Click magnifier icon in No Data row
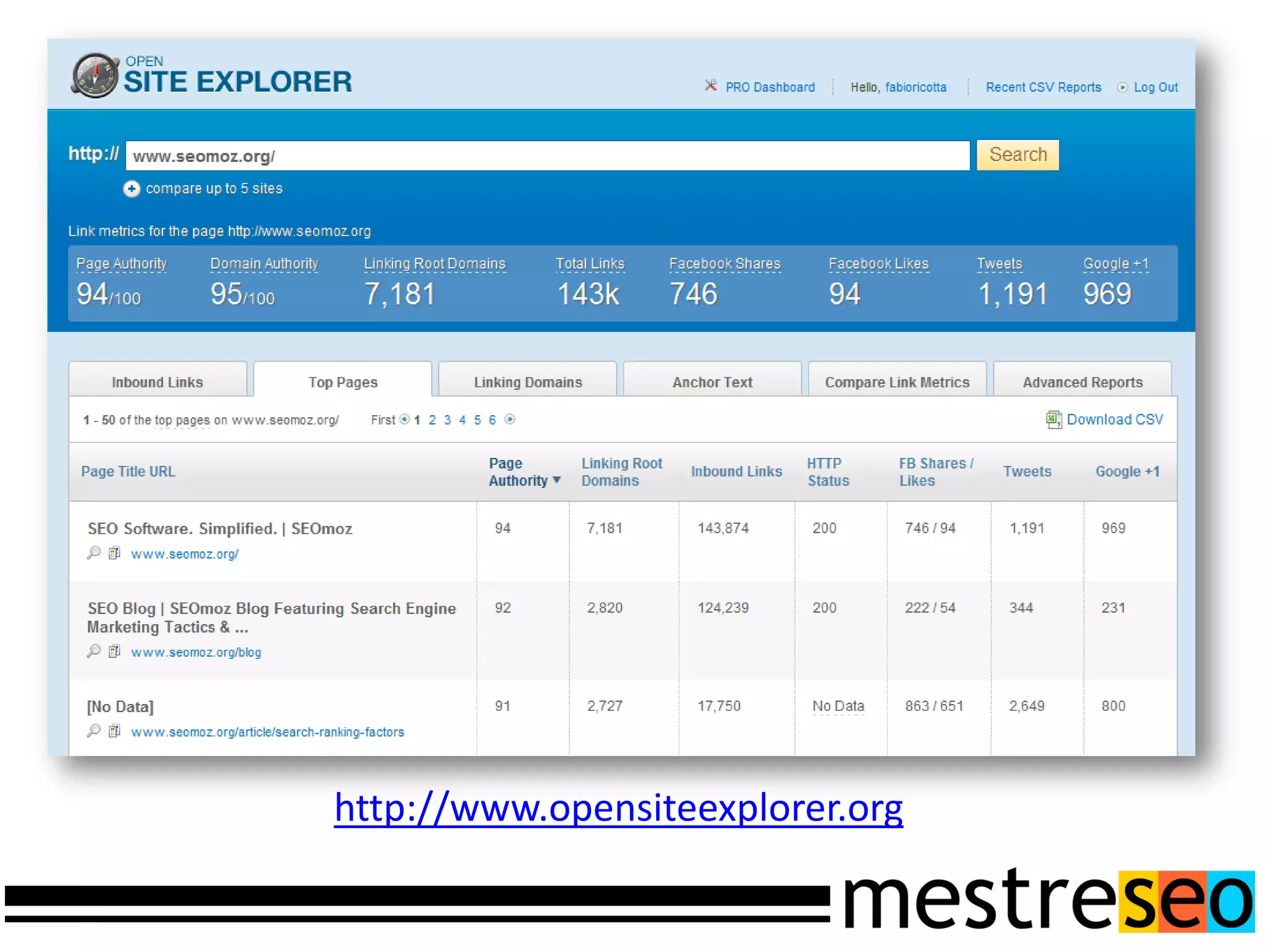This screenshot has width=1270, height=952. pyautogui.click(x=94, y=731)
